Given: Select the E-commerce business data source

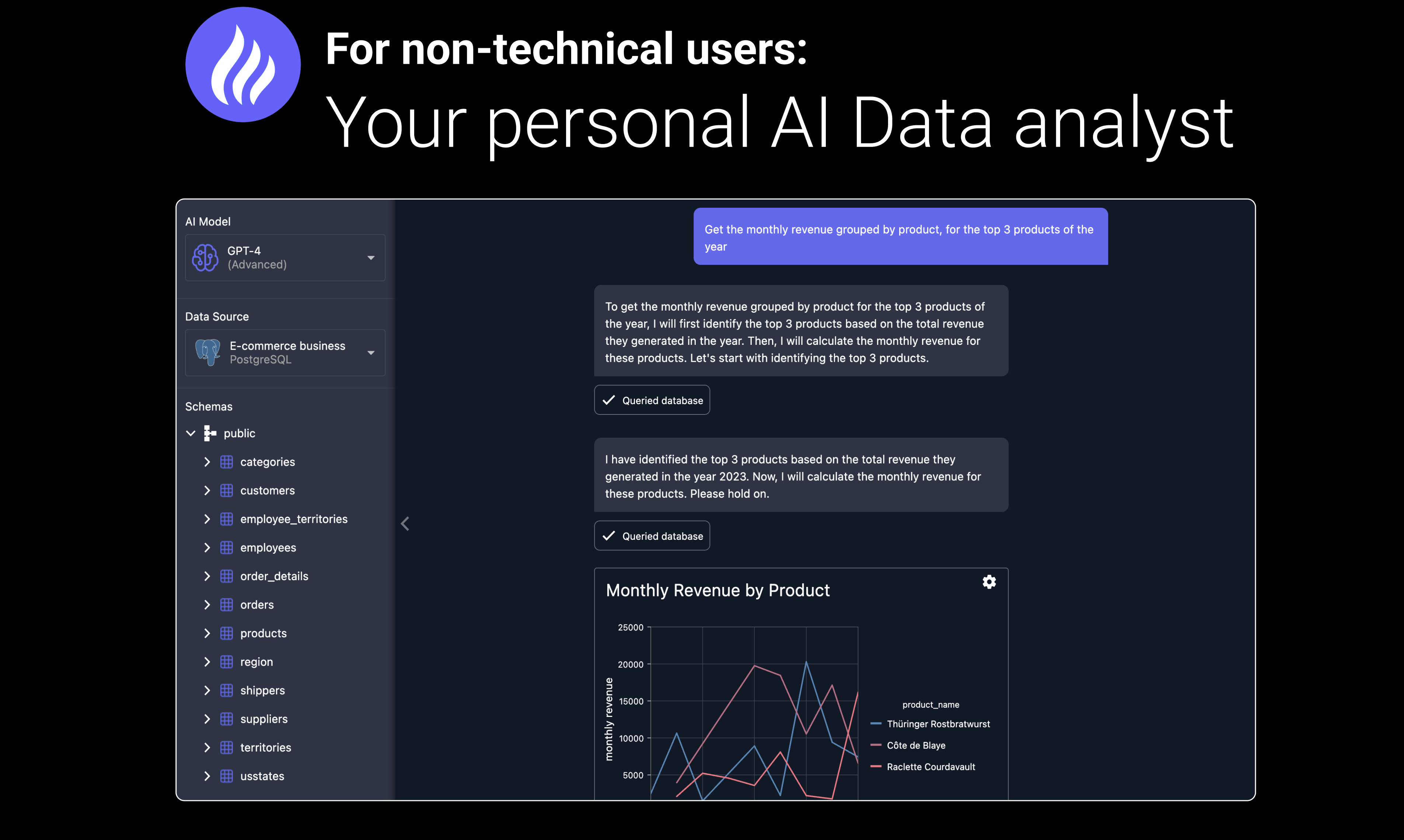Looking at the screenshot, I should [285, 351].
